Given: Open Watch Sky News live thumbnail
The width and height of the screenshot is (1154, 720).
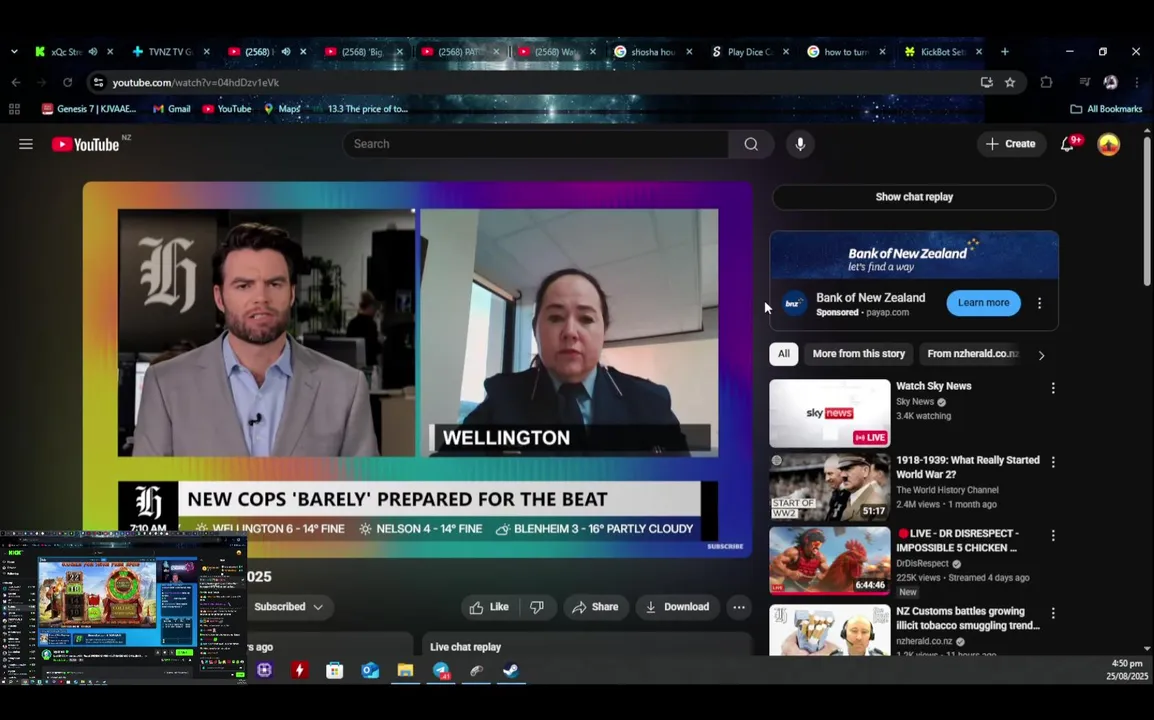Looking at the screenshot, I should point(829,414).
